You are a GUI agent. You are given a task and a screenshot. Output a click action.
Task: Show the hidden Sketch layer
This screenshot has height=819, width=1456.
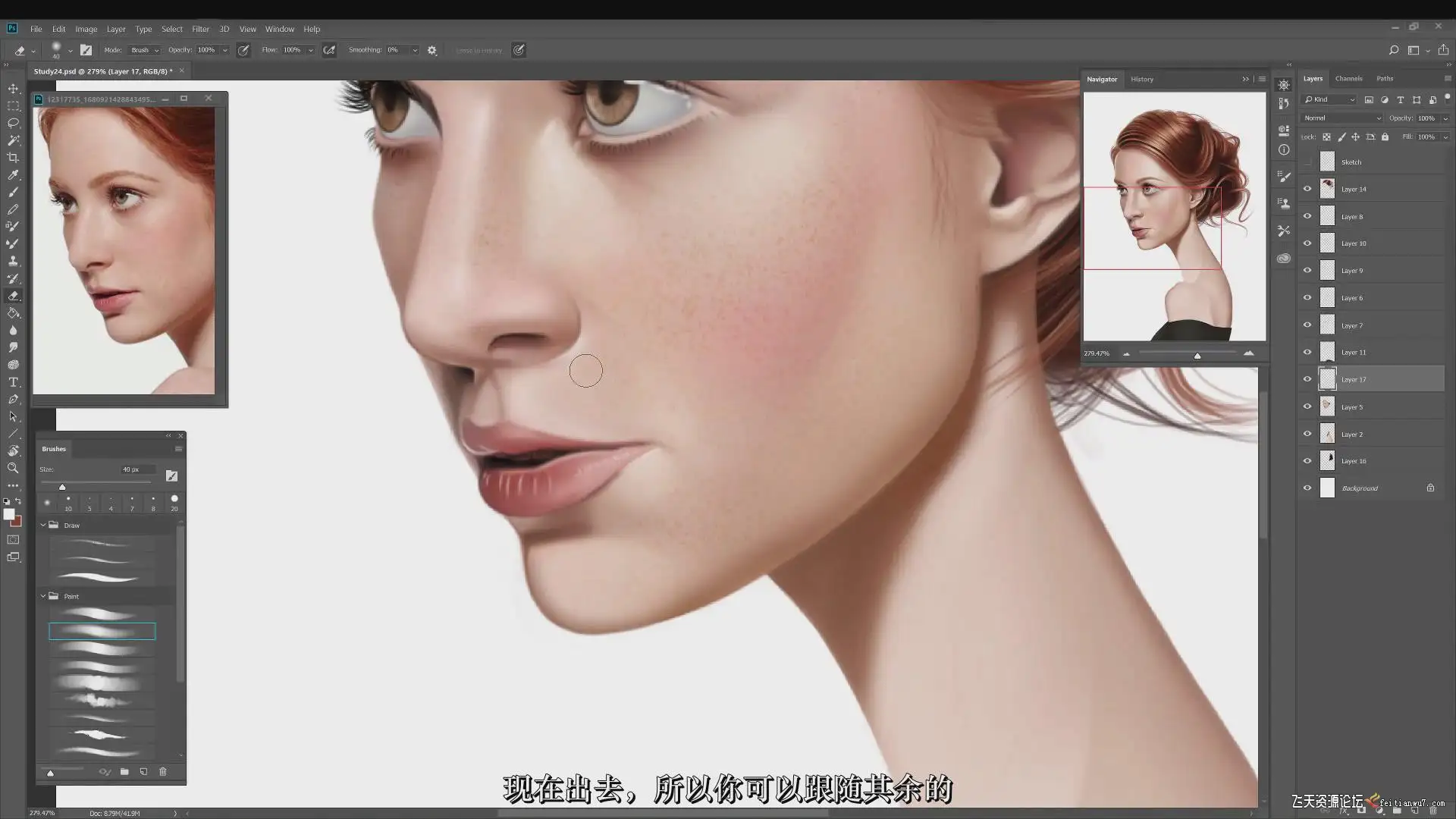point(1307,162)
